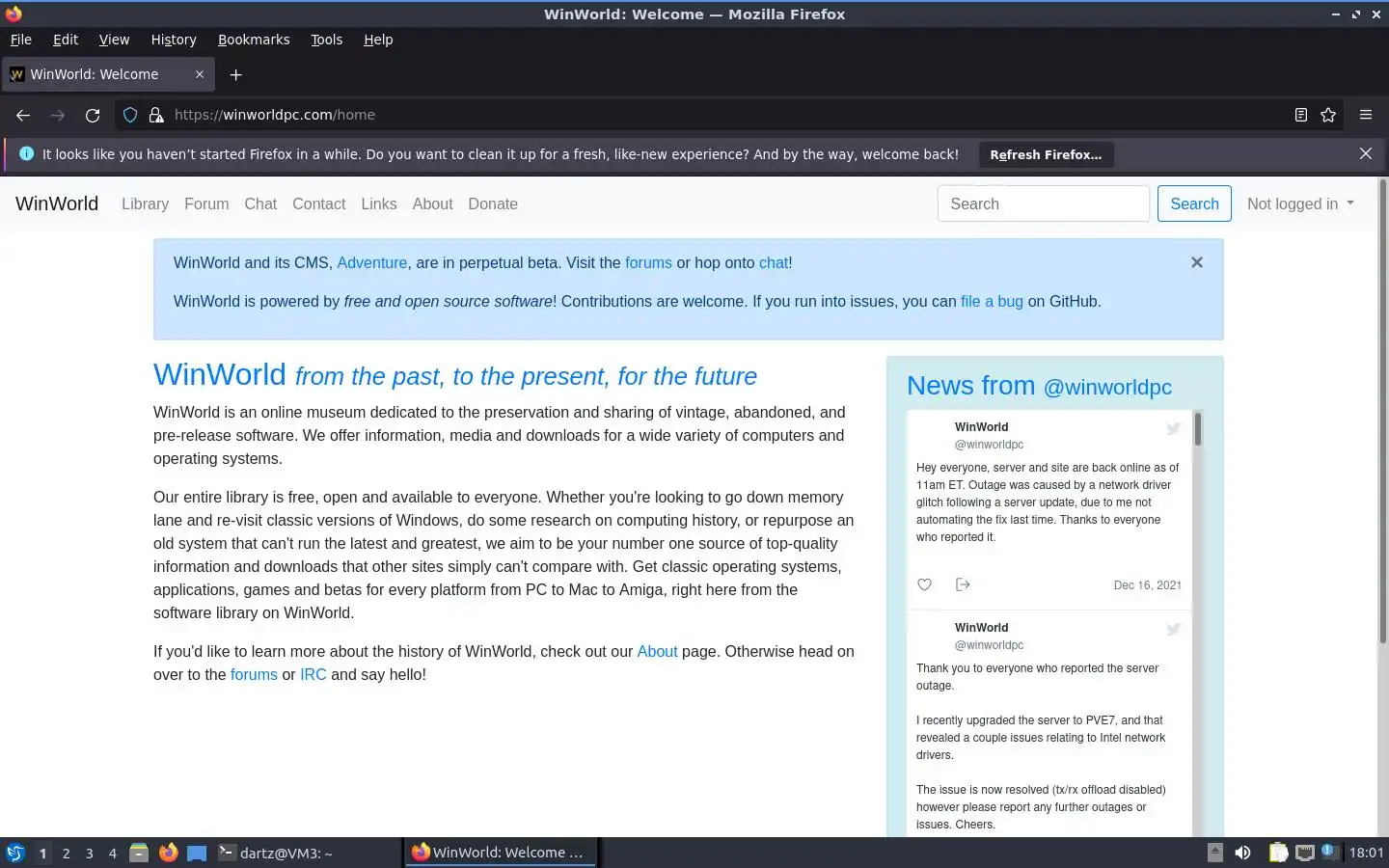1389x868 pixels.
Task: Open the Bookmarks menu
Action: tap(254, 40)
